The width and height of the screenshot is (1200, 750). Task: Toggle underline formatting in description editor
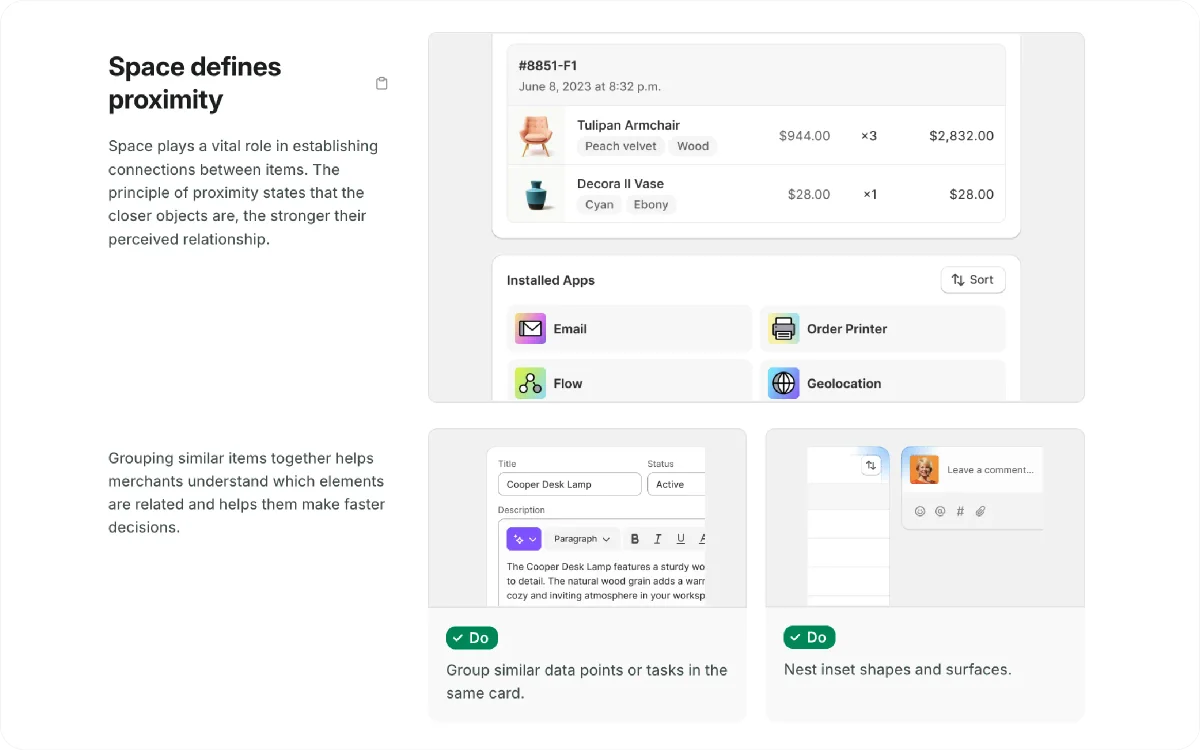click(x=680, y=539)
